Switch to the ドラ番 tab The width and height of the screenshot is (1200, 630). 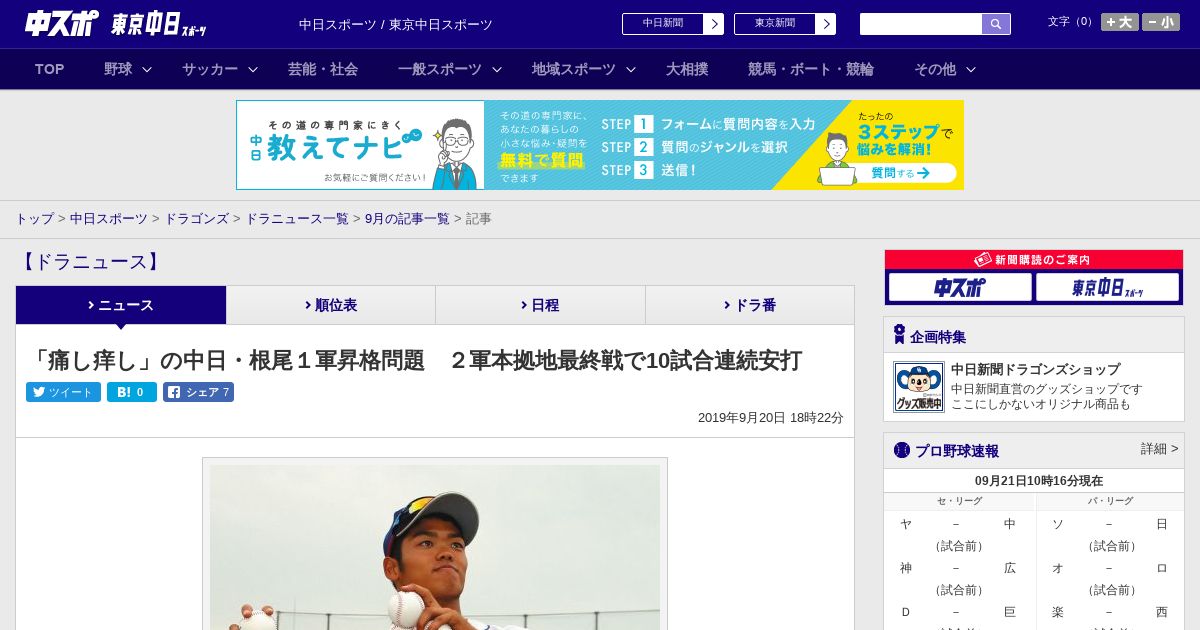[x=750, y=305]
